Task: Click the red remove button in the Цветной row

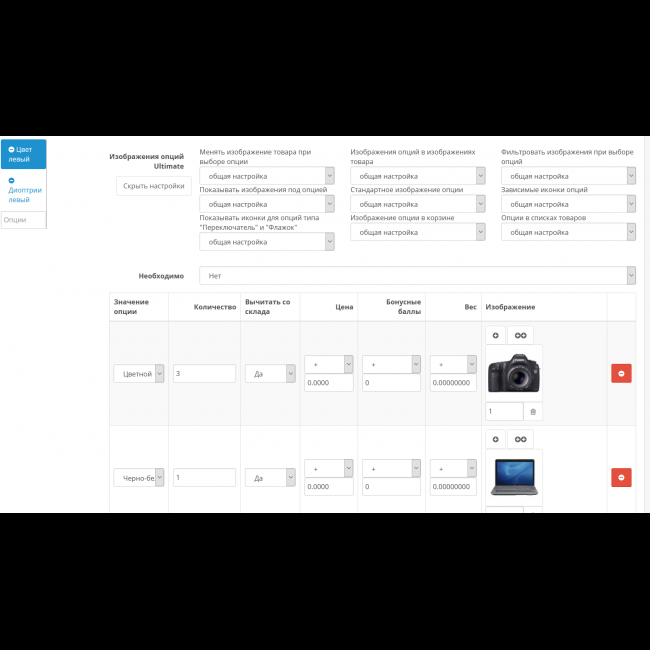Action: (621, 373)
